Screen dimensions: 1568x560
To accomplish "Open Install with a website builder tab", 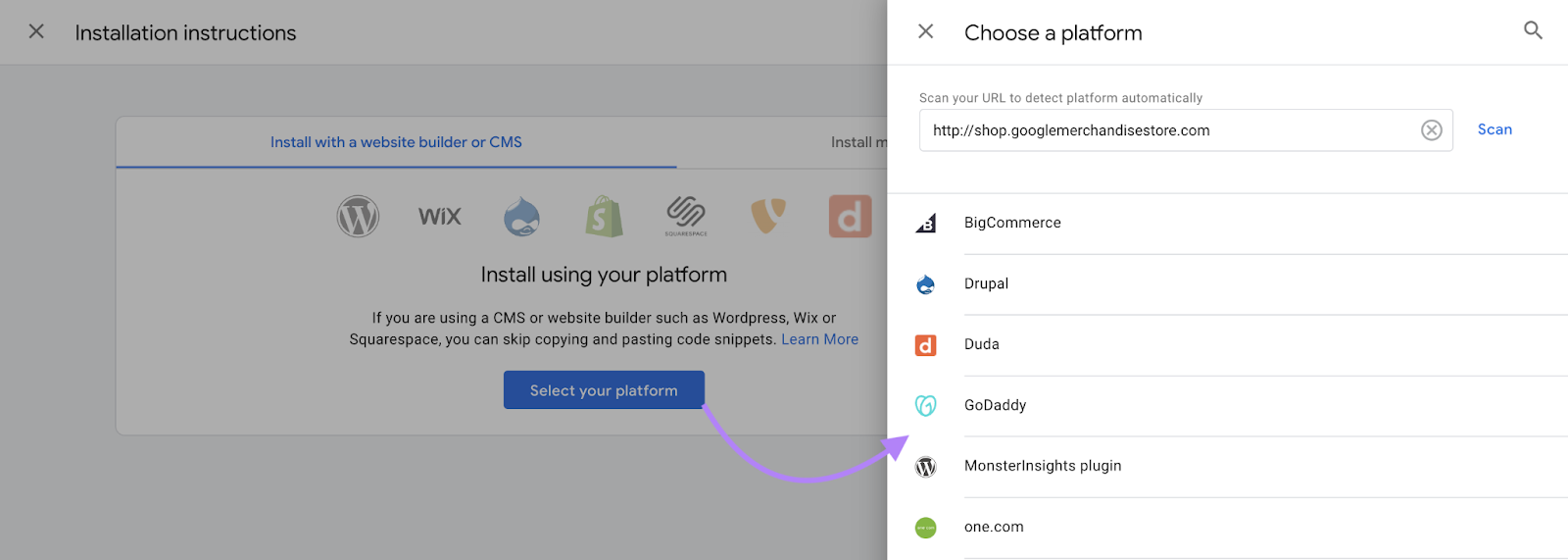I will coord(396,142).
